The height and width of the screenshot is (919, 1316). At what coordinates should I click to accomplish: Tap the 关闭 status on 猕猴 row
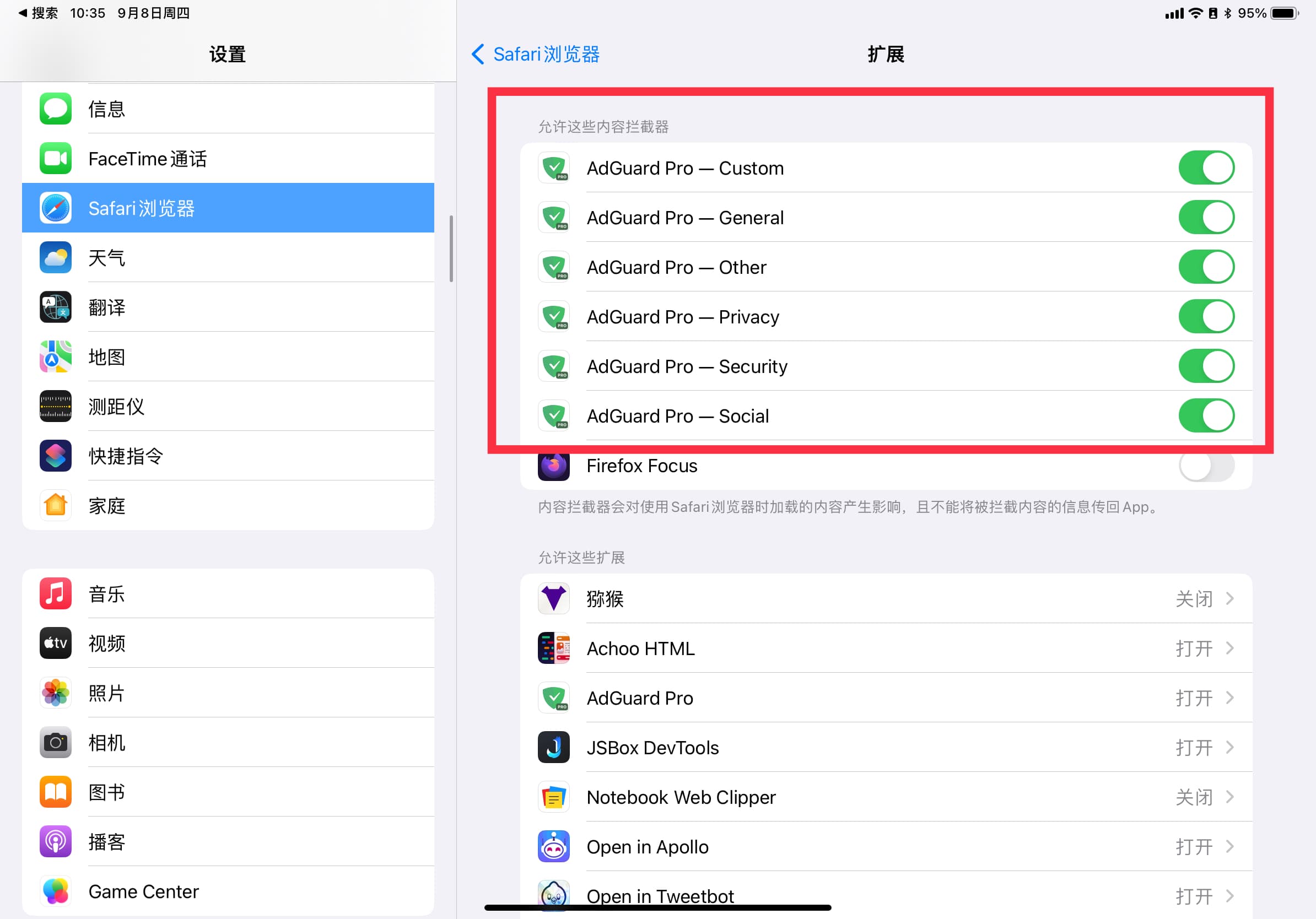point(1194,599)
